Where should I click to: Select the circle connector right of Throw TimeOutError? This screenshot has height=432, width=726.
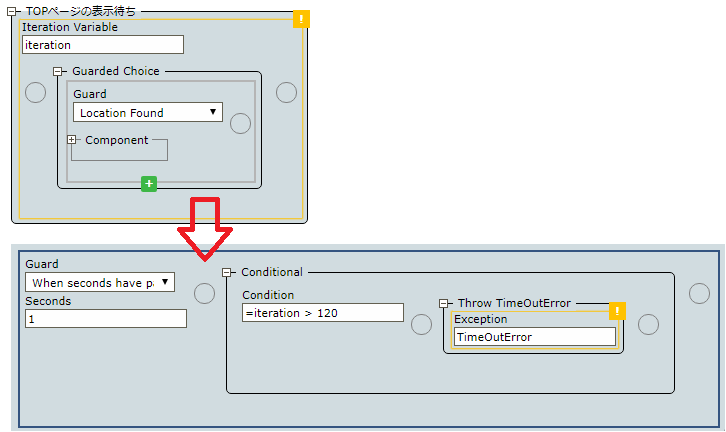pos(648,324)
